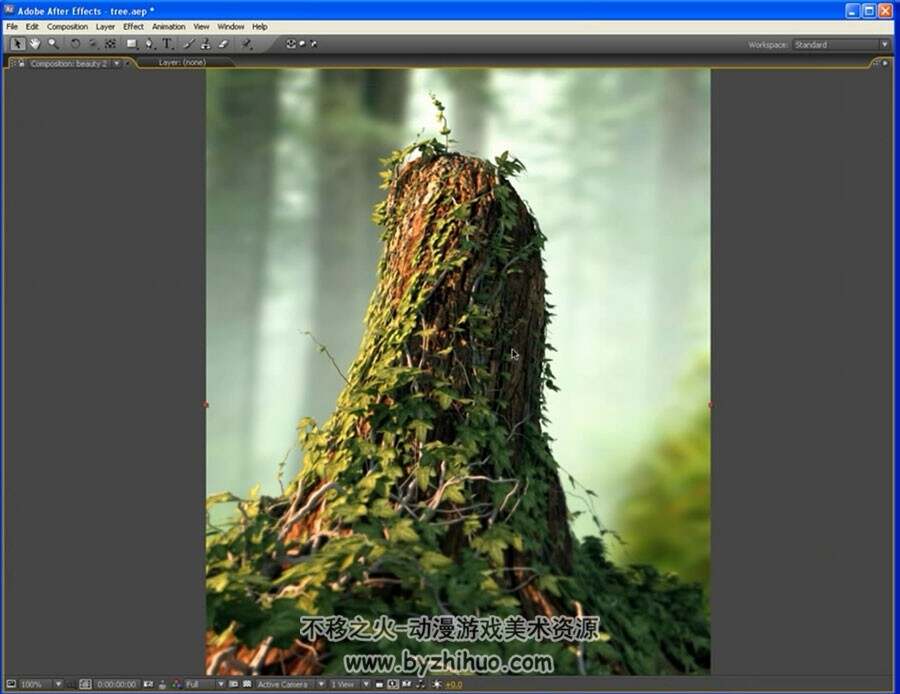This screenshot has width=900, height=694.
Task: Toggle the viewer lock icon
Action: click(x=21, y=63)
